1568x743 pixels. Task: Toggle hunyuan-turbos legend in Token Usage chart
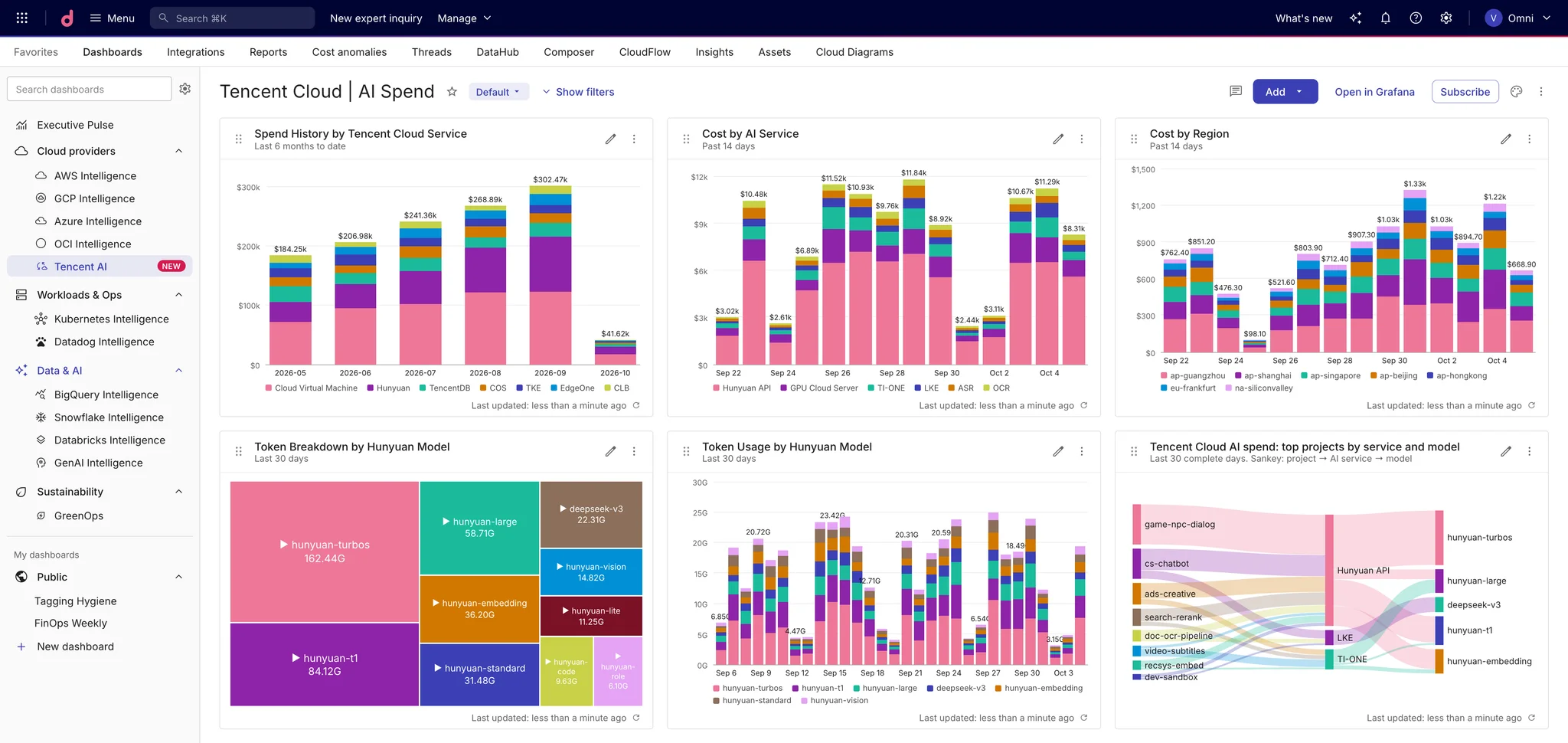coord(747,688)
